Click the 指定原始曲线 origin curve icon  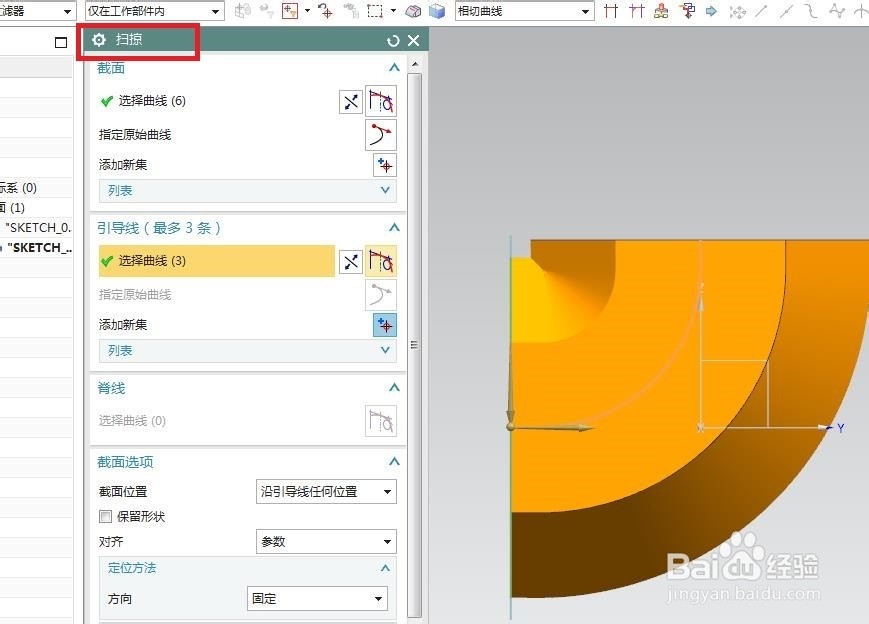click(381, 134)
